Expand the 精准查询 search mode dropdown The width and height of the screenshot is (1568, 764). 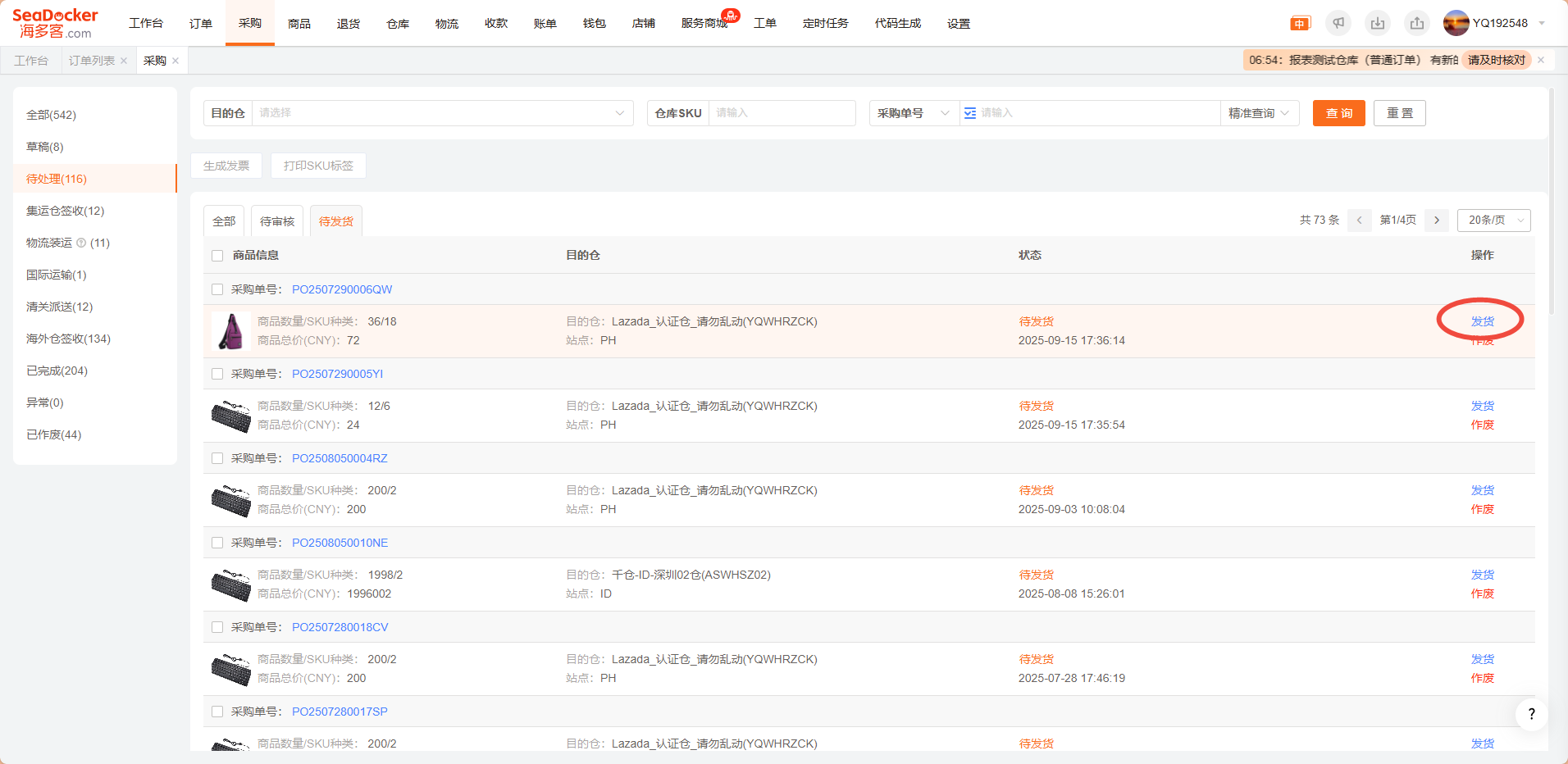(1259, 113)
